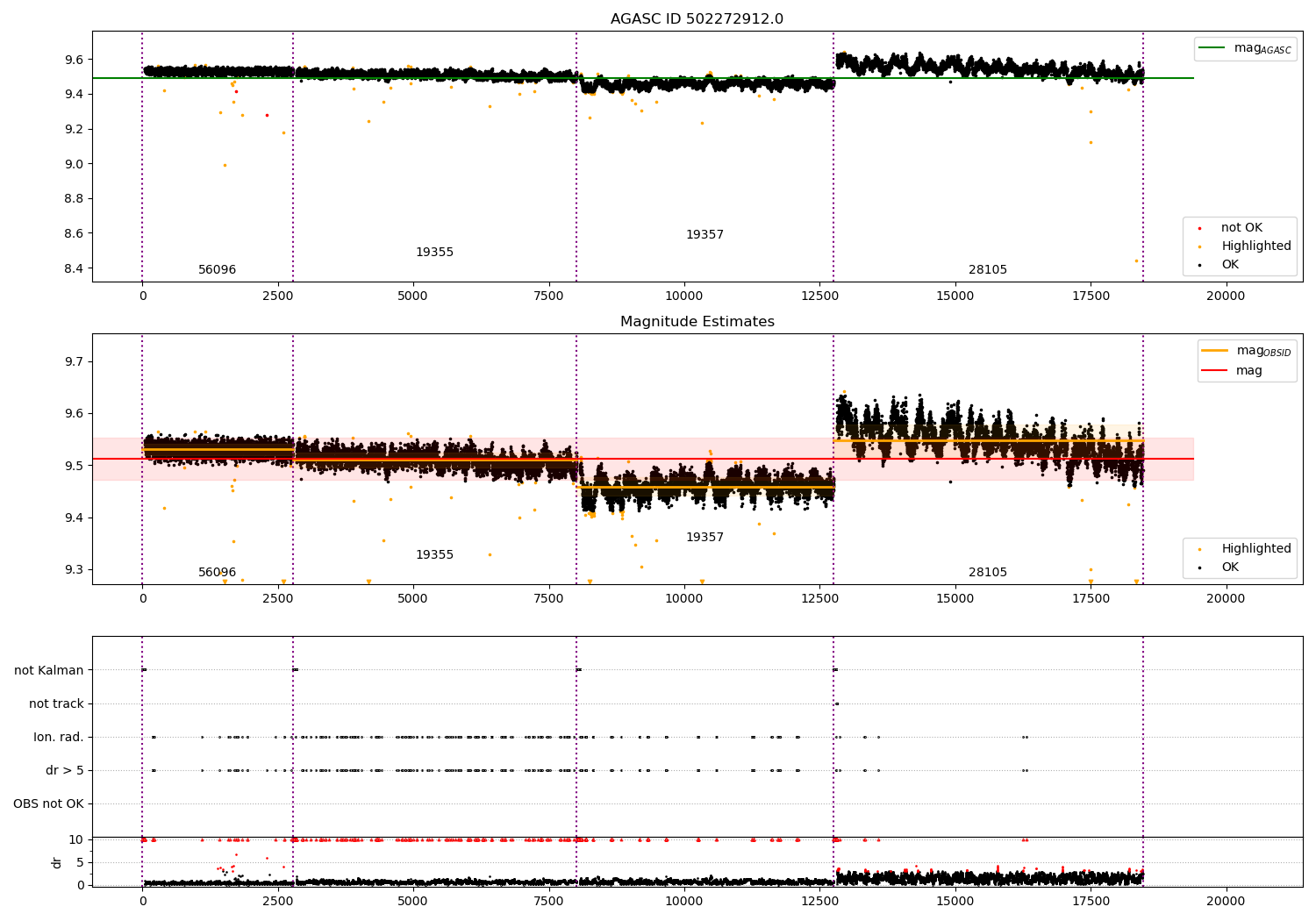Click the 'dr > 5' row label
This screenshot has height=921, width=1316.
click(65, 771)
